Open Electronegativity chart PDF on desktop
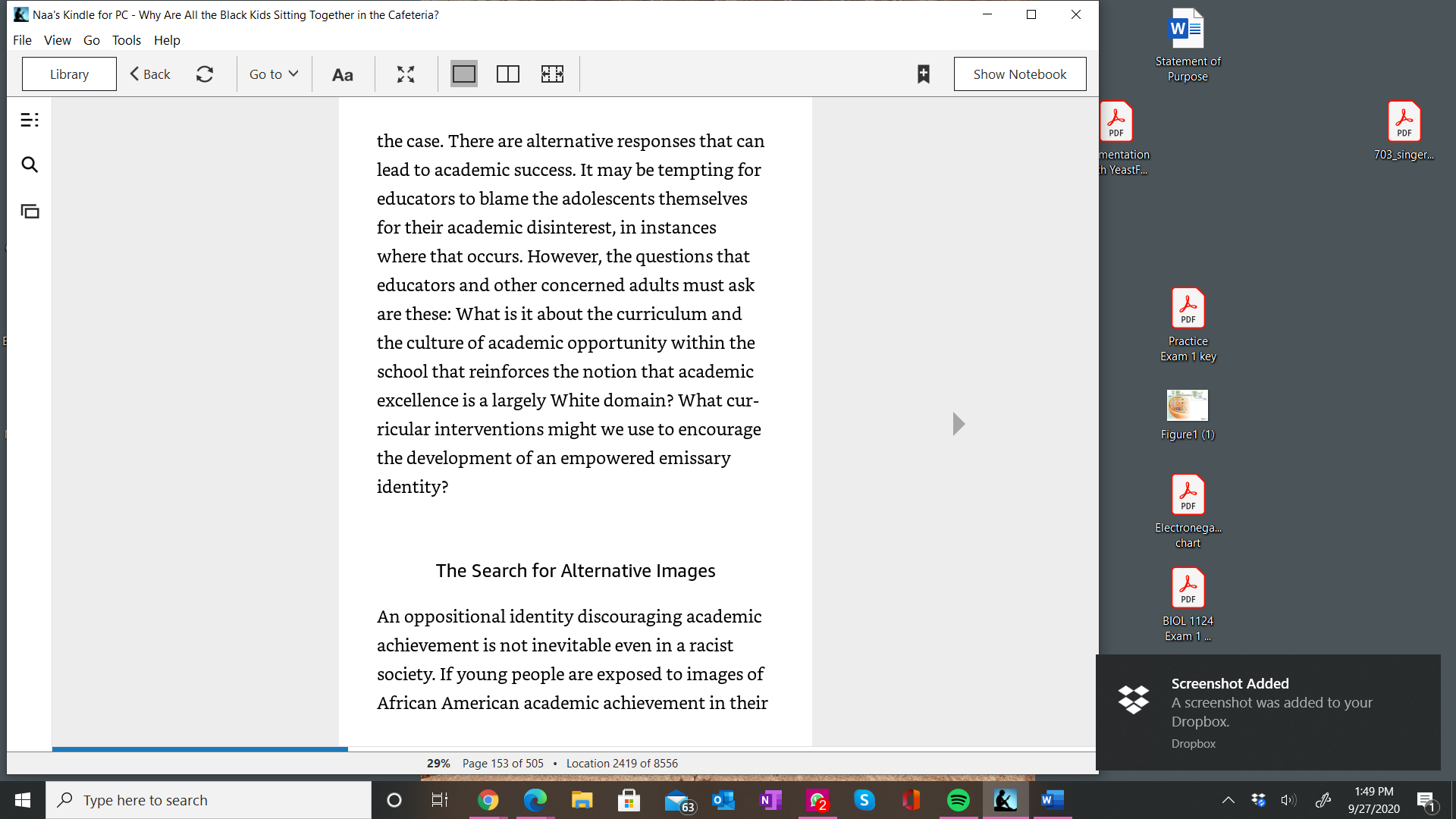The image size is (1456, 819). coord(1188,512)
